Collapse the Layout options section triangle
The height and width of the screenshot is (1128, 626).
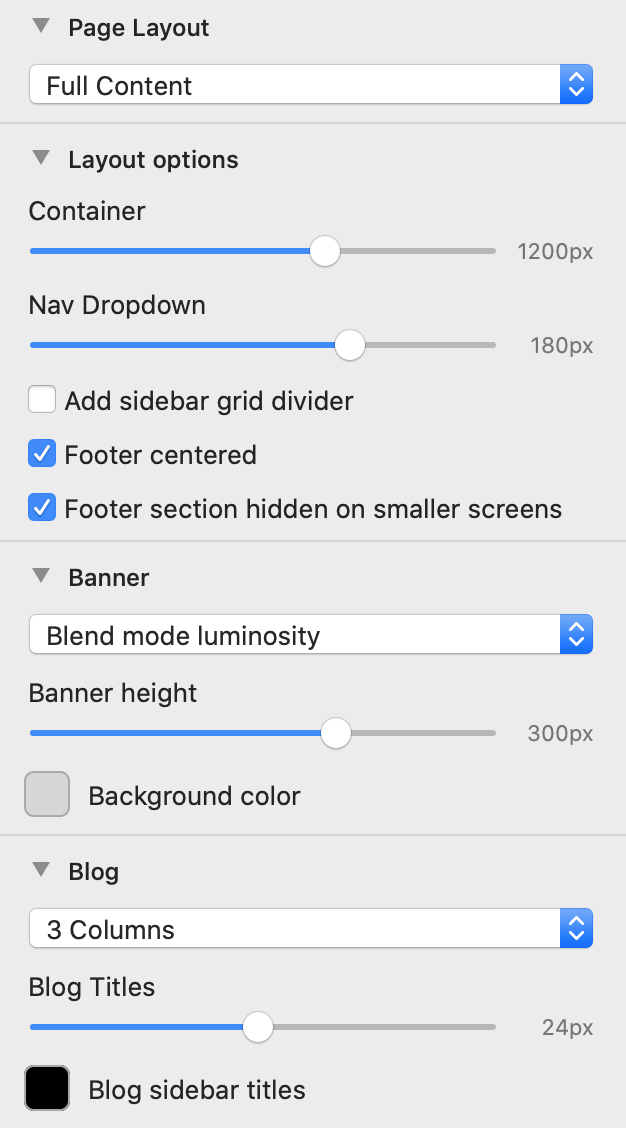41,158
